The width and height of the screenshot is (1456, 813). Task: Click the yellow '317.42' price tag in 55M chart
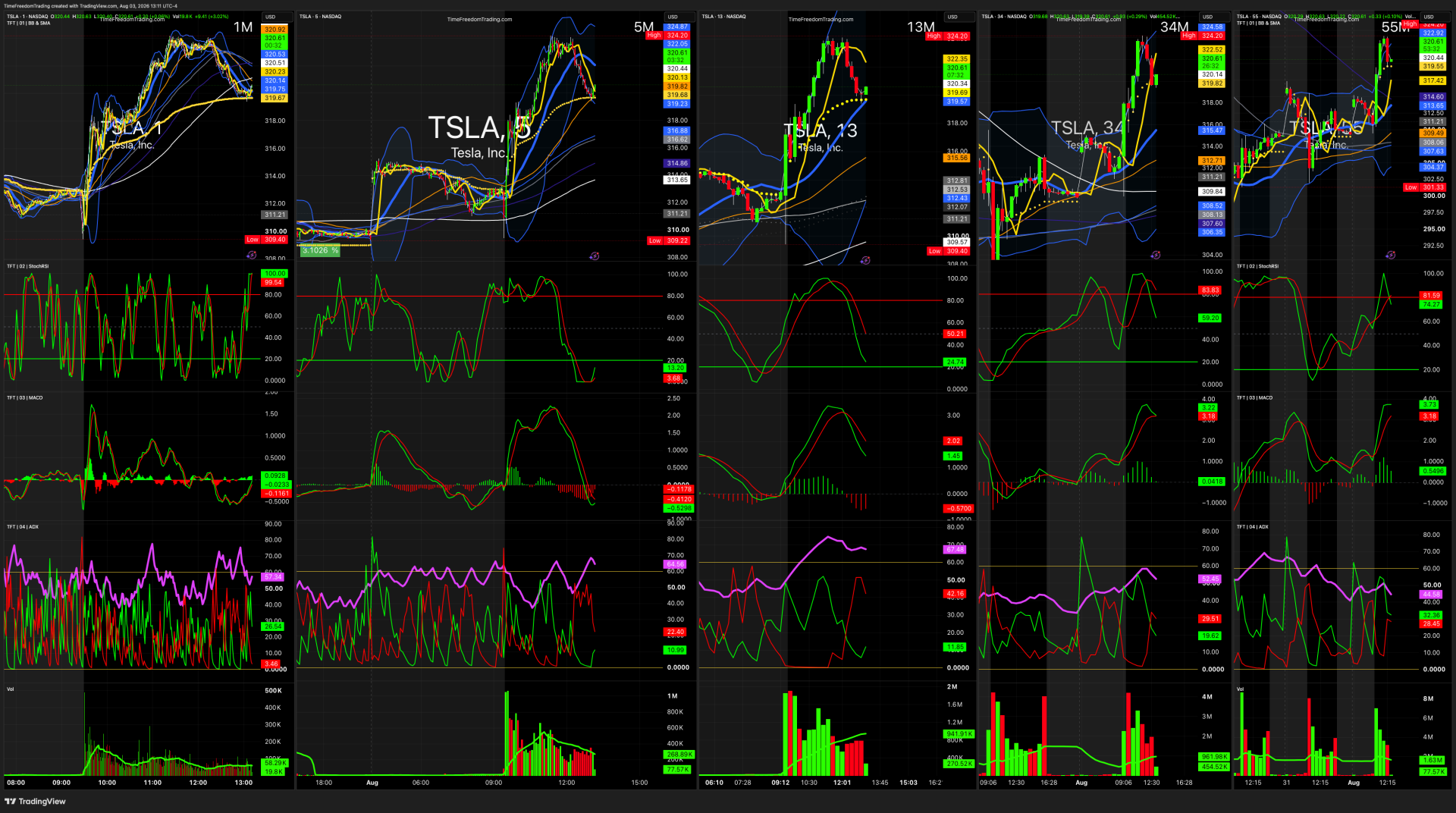1433,80
